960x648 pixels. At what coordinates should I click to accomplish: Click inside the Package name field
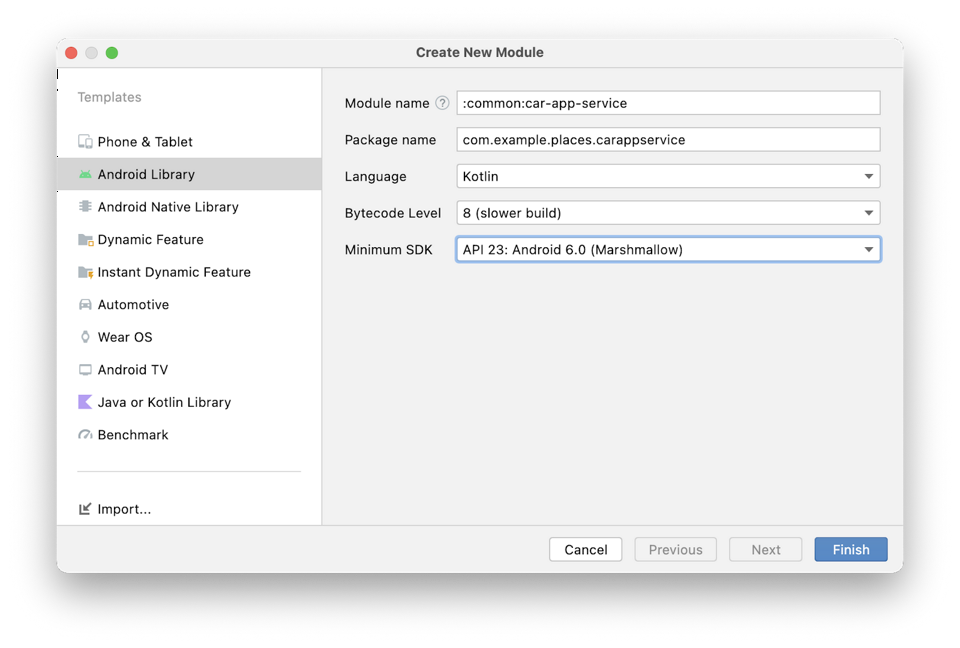click(668, 139)
